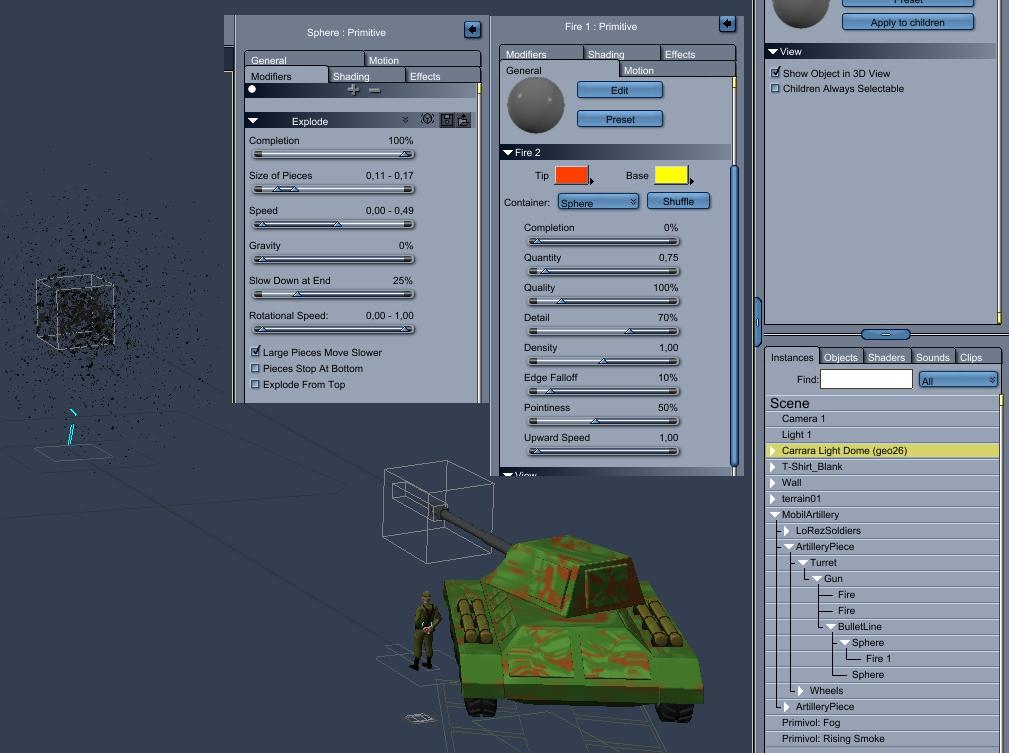Switch to Shaders tab in scene panel

click(x=886, y=357)
